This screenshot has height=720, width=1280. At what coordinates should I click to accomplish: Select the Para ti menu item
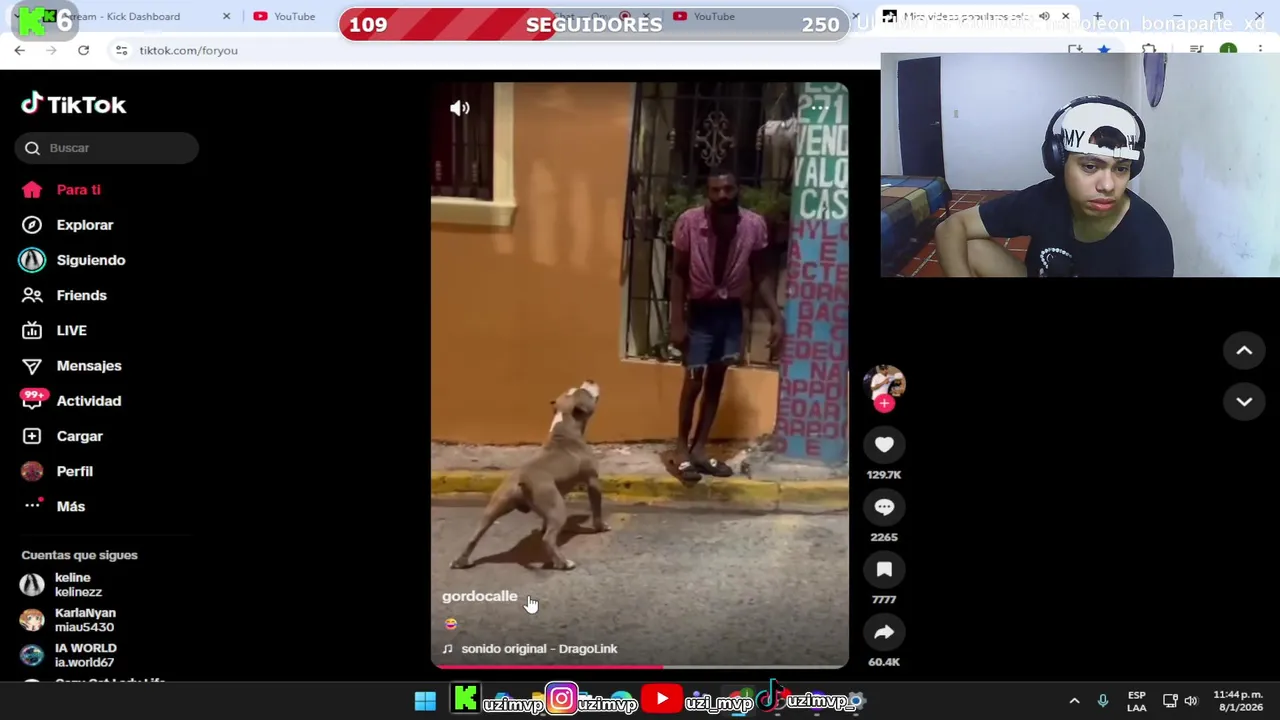[x=79, y=190]
